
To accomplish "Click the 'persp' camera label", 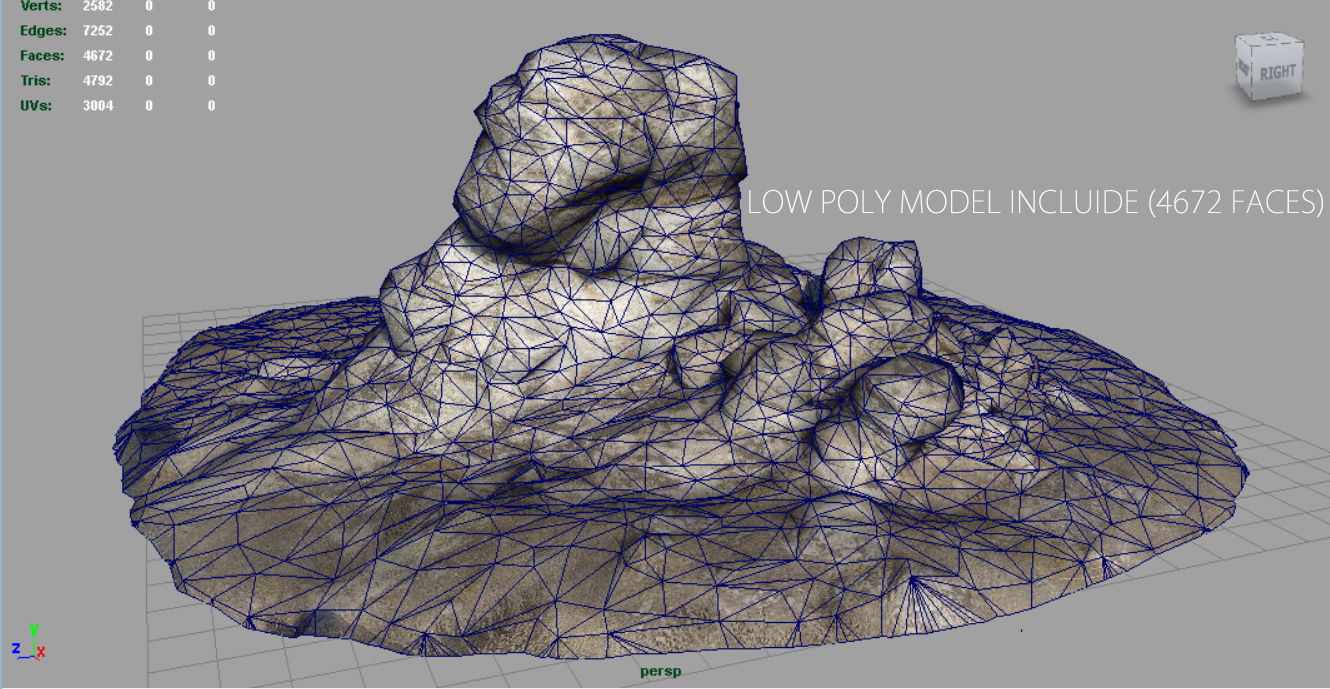I will [x=660, y=672].
